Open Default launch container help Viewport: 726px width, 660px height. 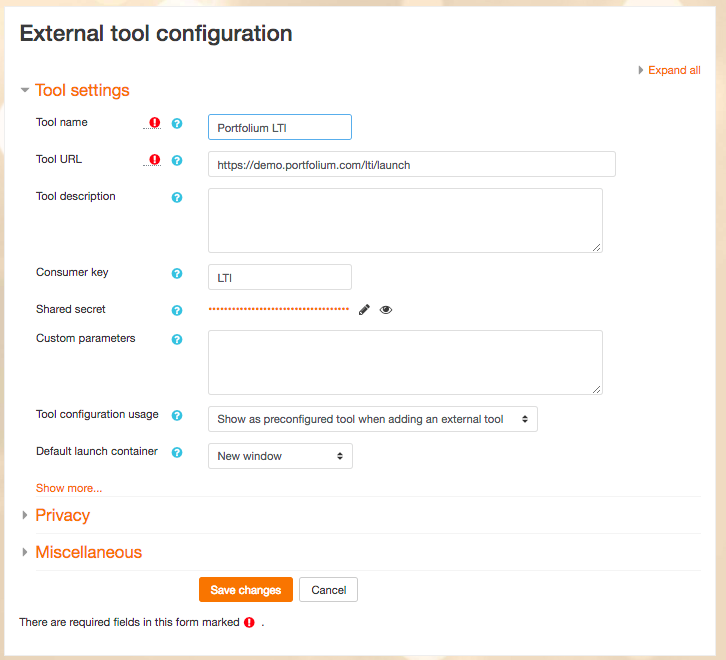[177, 452]
